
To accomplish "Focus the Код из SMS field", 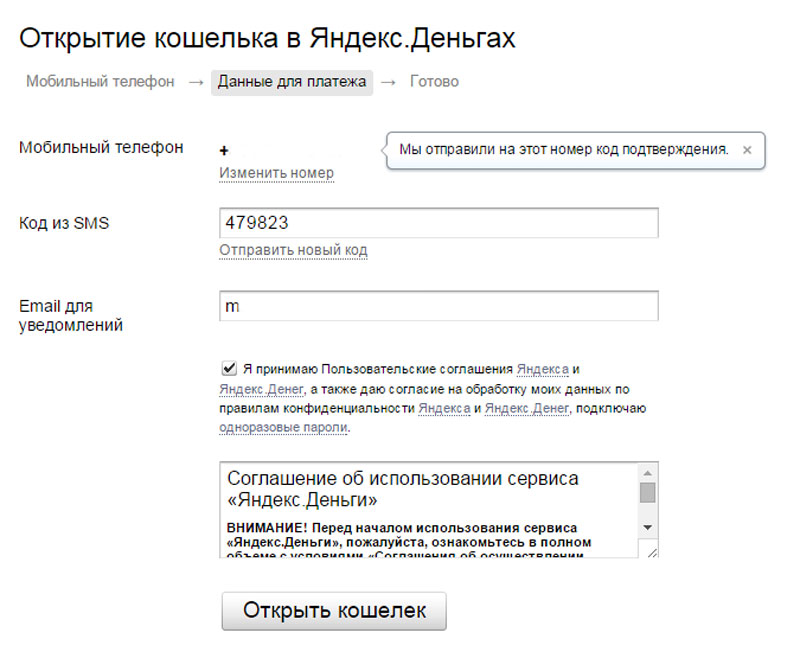I will (x=439, y=223).
